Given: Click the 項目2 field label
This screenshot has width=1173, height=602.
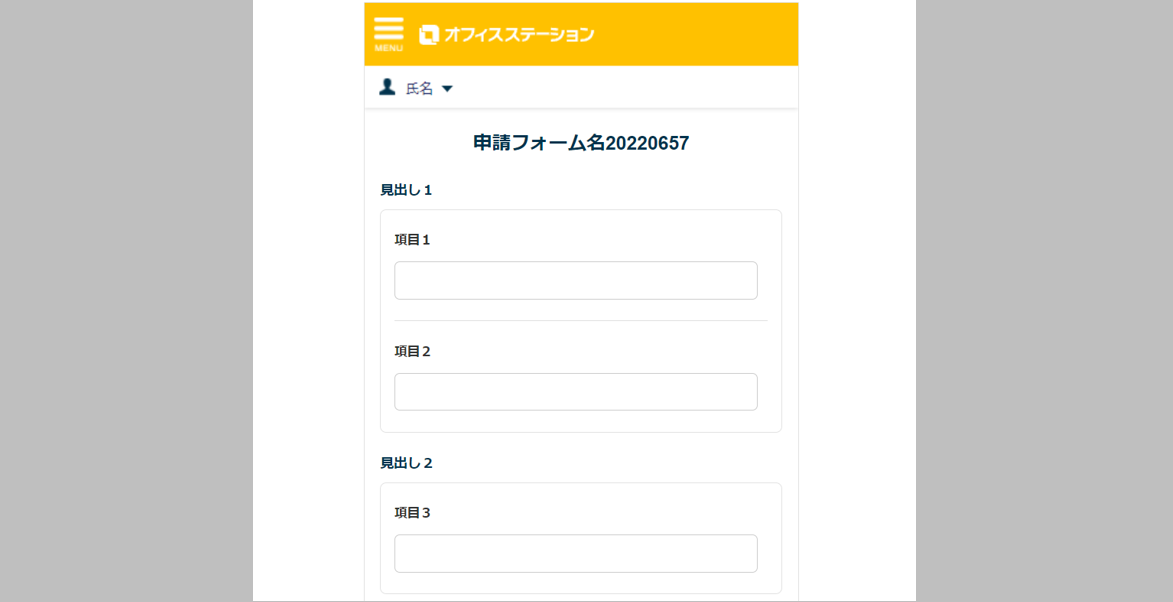Looking at the screenshot, I should click(412, 351).
